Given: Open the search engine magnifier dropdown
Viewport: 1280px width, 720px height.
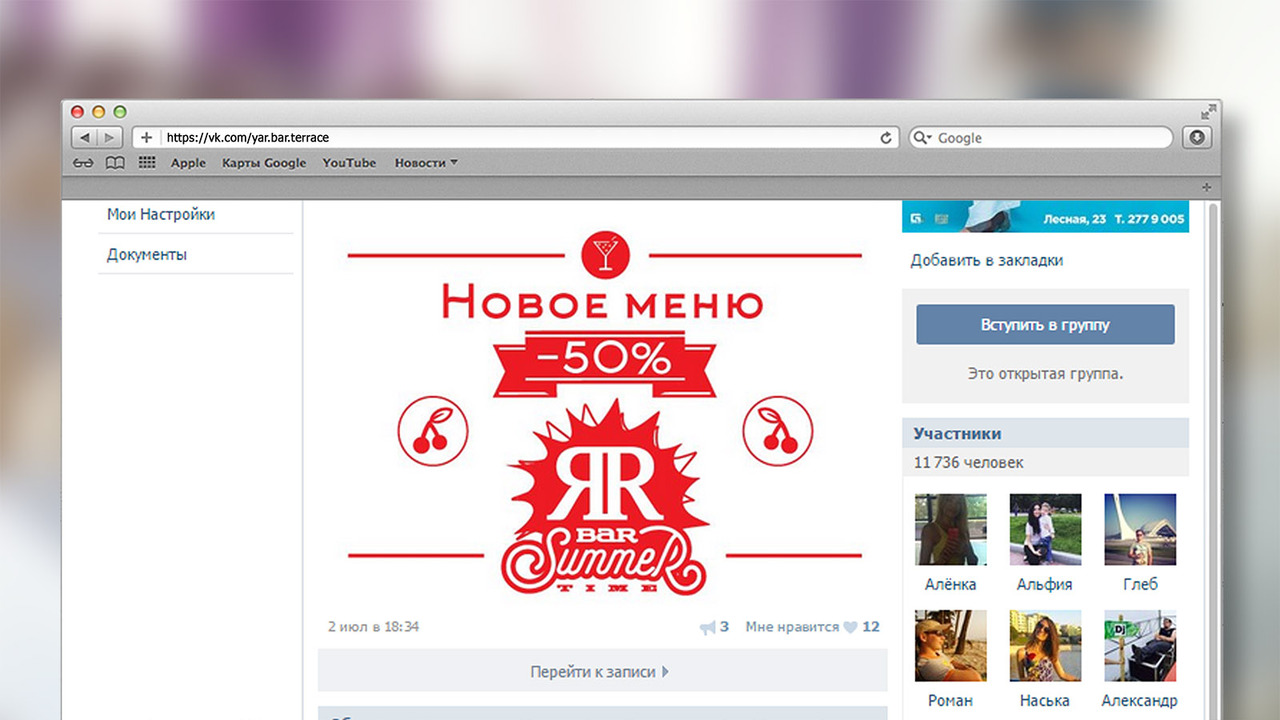Looking at the screenshot, I should pyautogui.click(x=922, y=138).
